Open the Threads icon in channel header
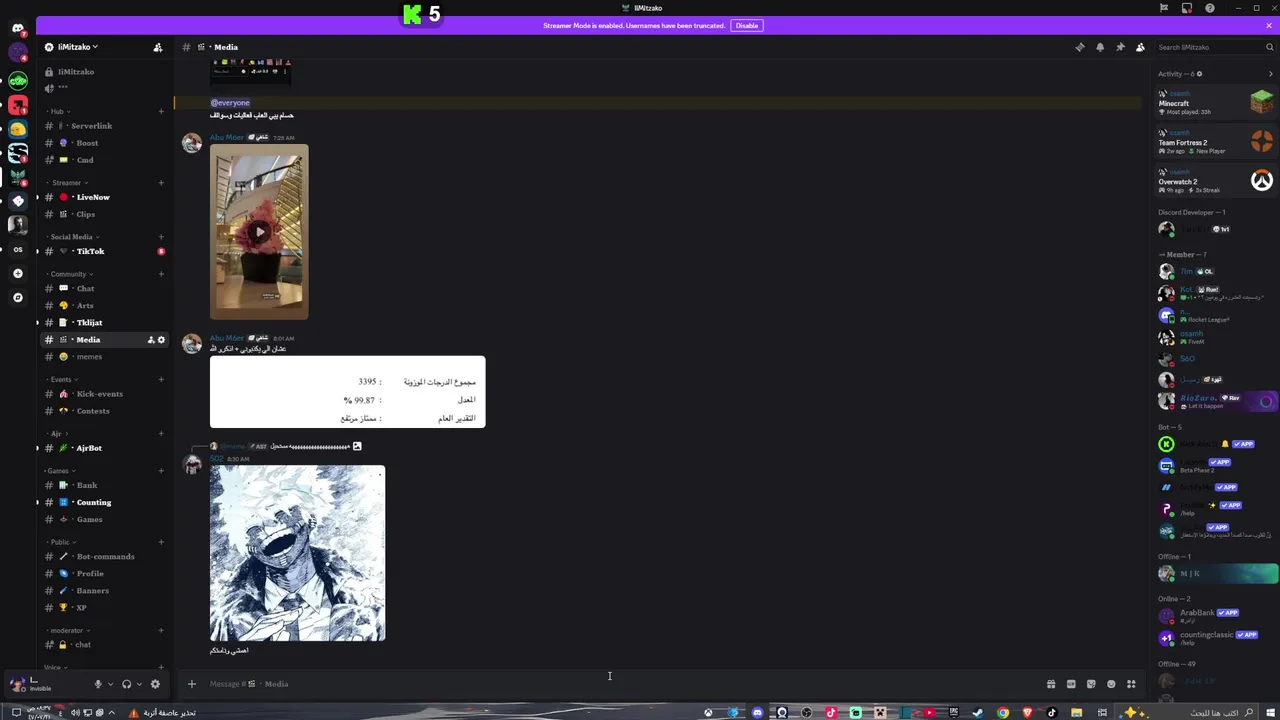 point(1079,47)
